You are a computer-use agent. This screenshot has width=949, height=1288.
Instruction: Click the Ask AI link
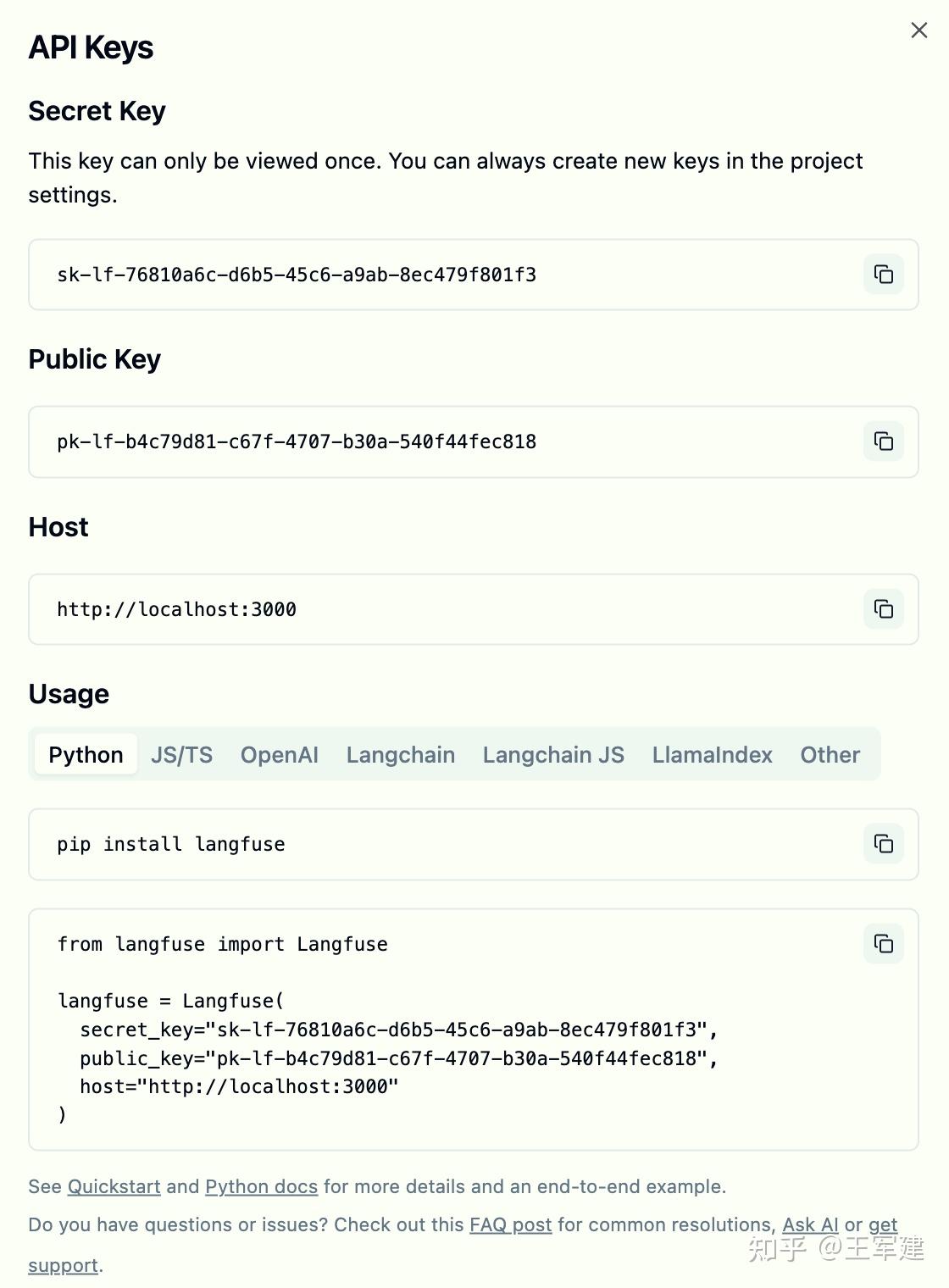click(x=809, y=1224)
